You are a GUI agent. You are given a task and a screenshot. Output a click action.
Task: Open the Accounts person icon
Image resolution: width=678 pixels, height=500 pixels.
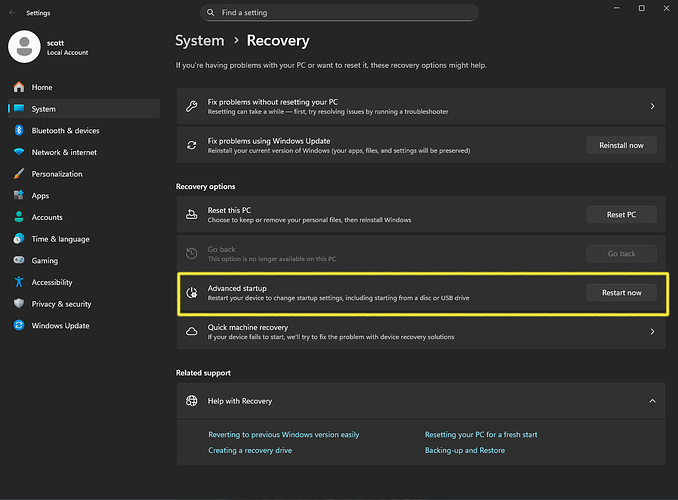(18, 217)
